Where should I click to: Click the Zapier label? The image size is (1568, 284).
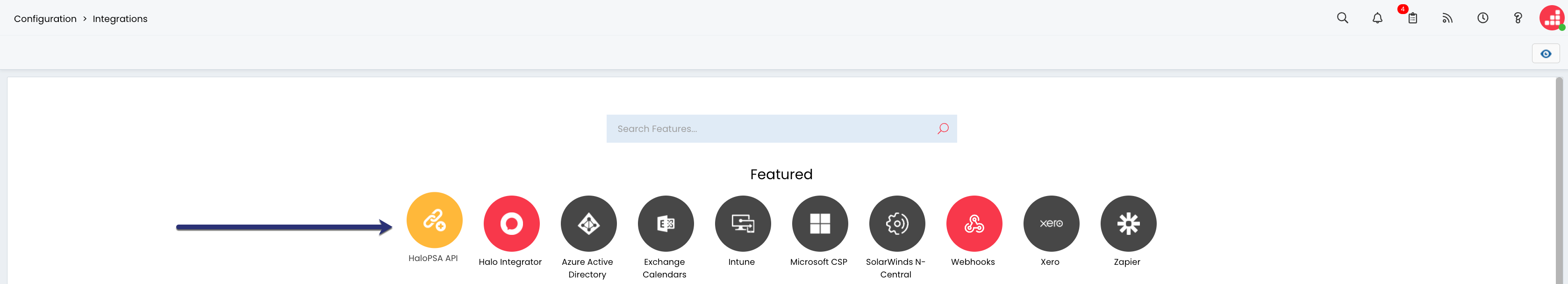click(1127, 262)
